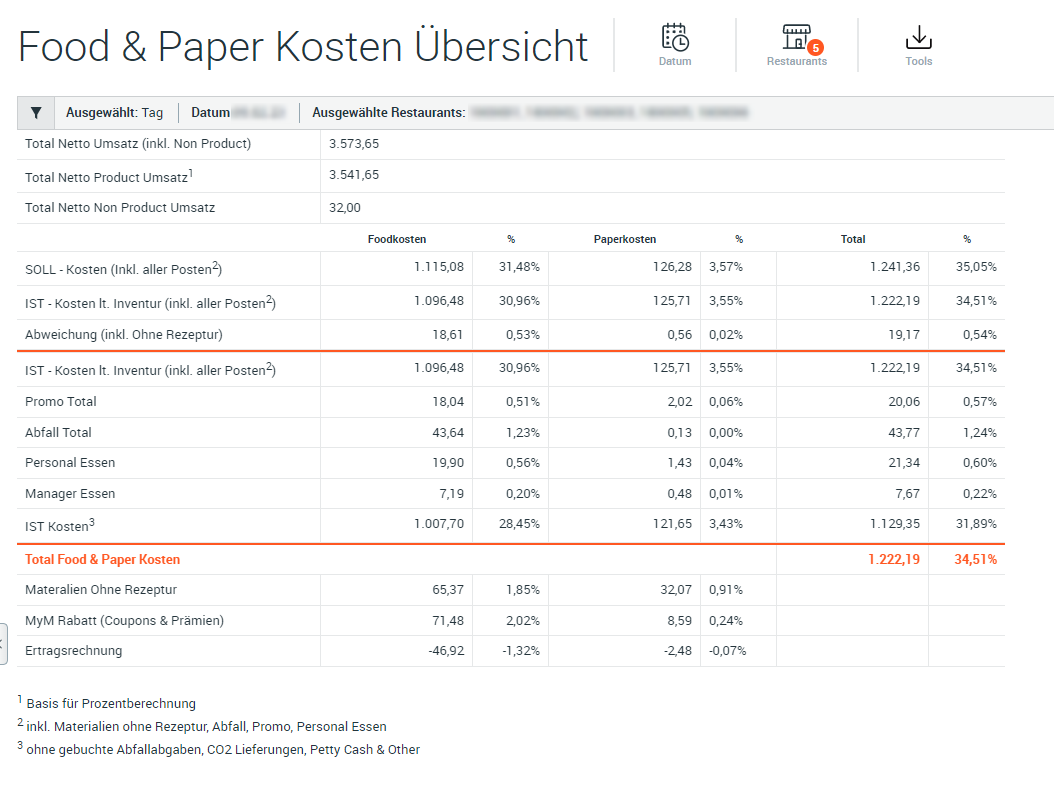Click Abweichung total value 19,17
This screenshot has width=1054, height=791.
pyautogui.click(x=904, y=335)
